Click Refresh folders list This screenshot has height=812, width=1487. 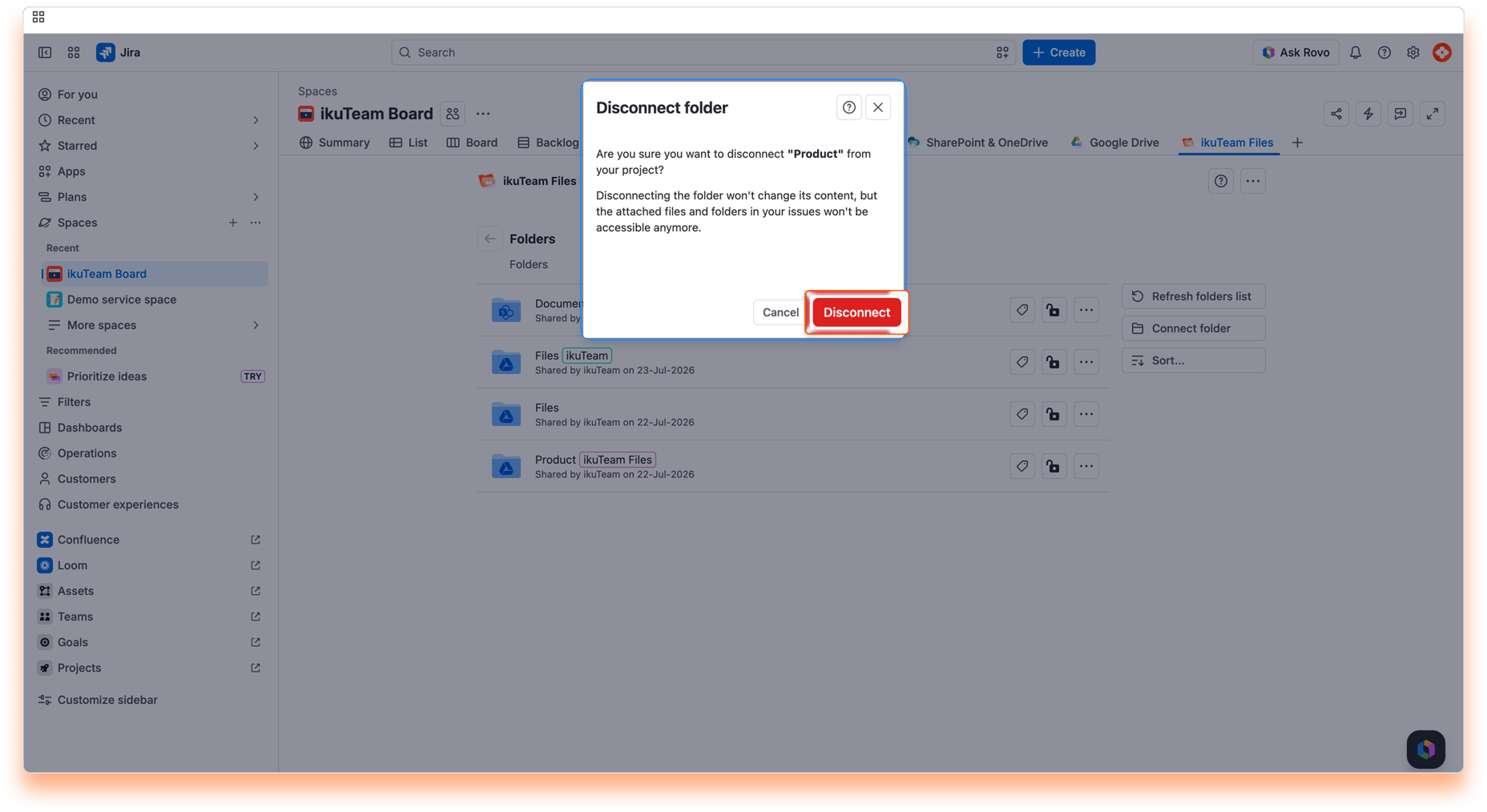(x=1193, y=296)
